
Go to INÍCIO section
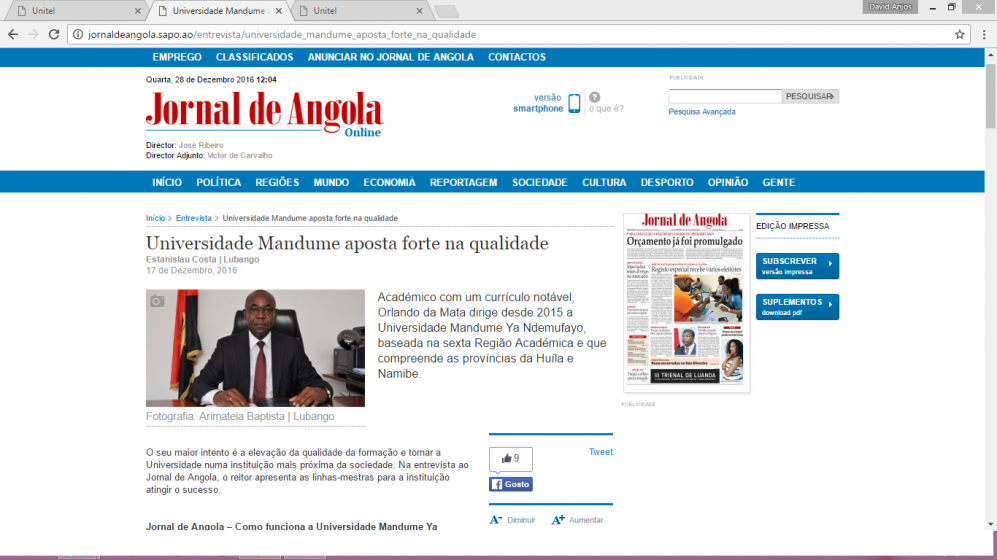point(167,182)
